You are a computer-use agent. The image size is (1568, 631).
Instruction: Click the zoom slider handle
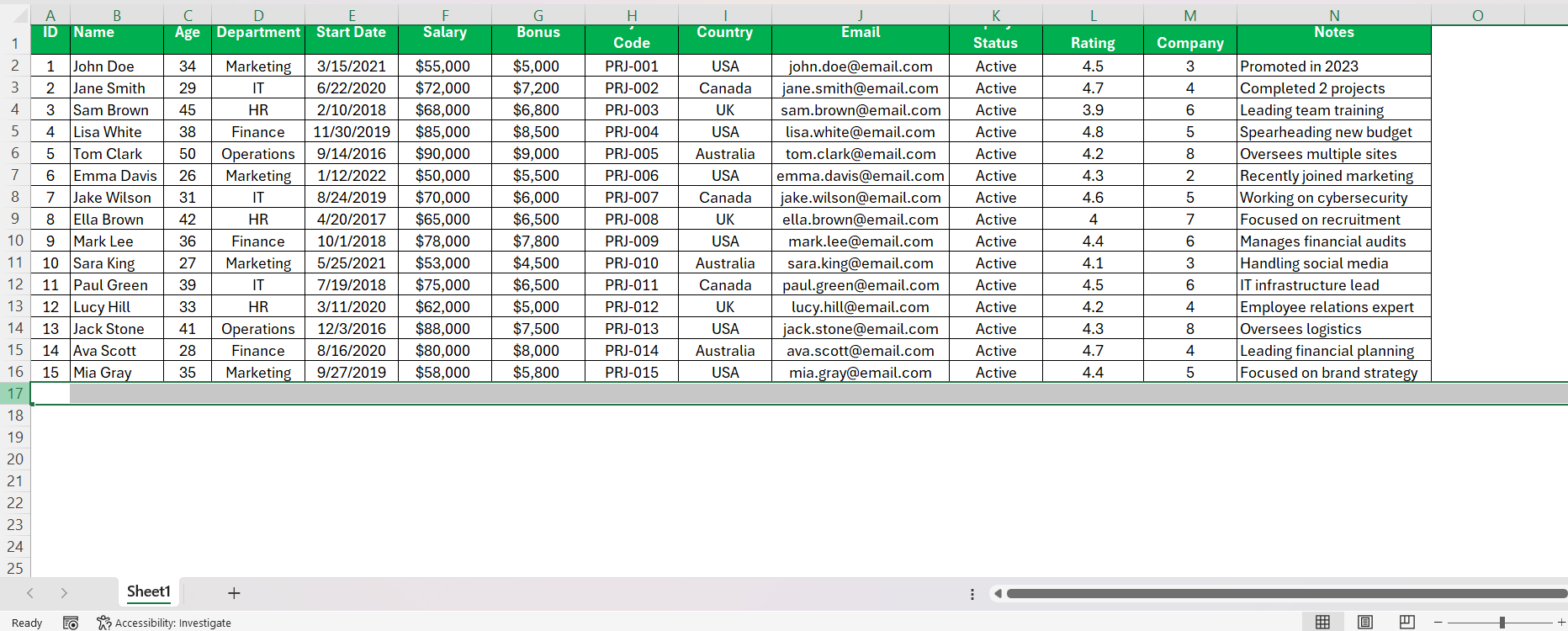[x=1502, y=623]
